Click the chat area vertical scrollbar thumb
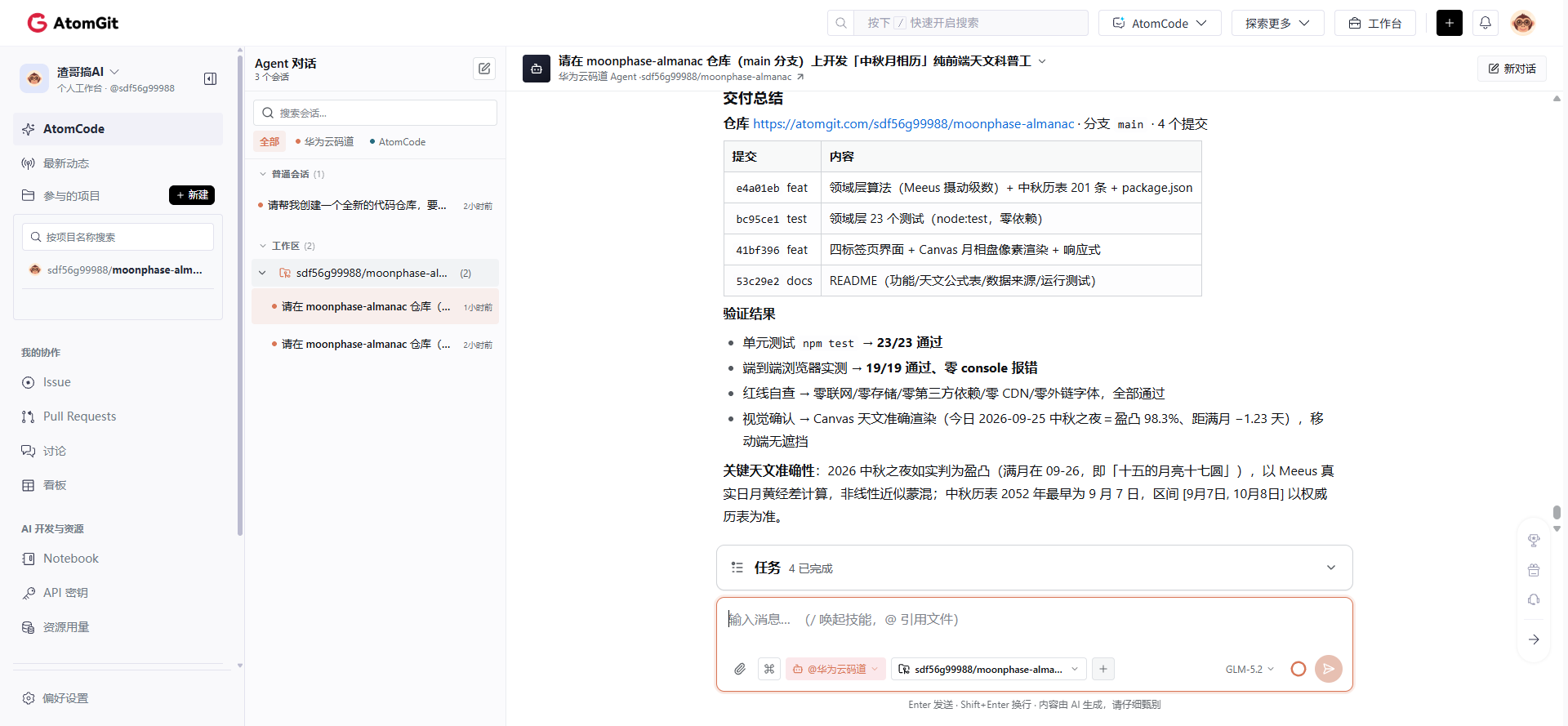 tap(1557, 512)
